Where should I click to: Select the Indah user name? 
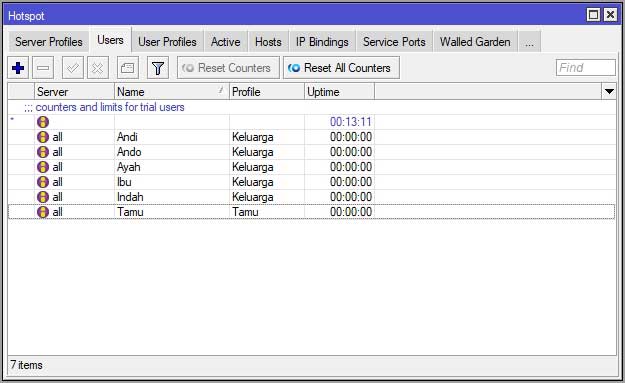(x=130, y=197)
